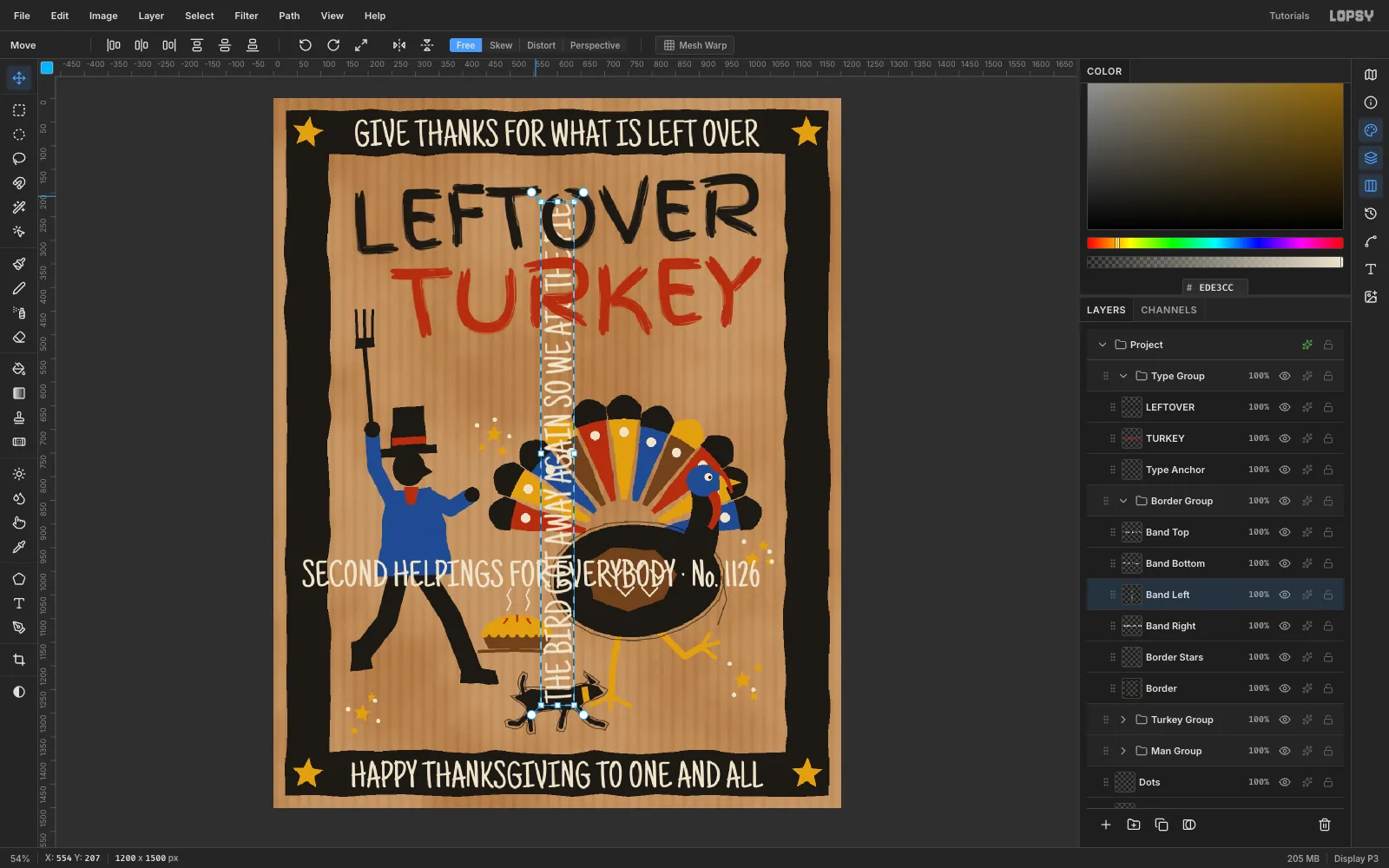Hide the Dots layer
This screenshot has height=868, width=1389.
point(1285,782)
